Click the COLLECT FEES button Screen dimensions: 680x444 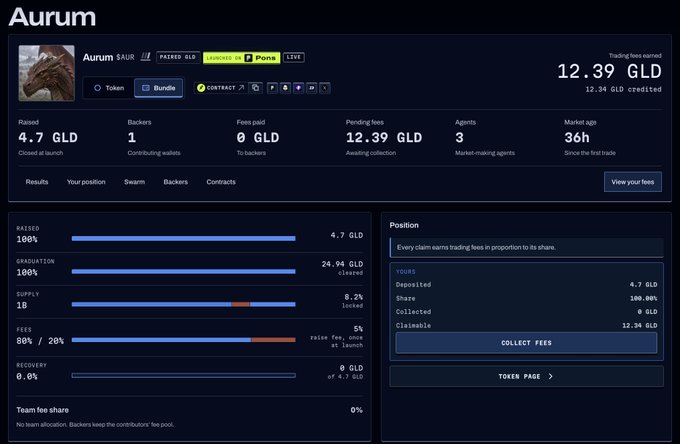526,343
